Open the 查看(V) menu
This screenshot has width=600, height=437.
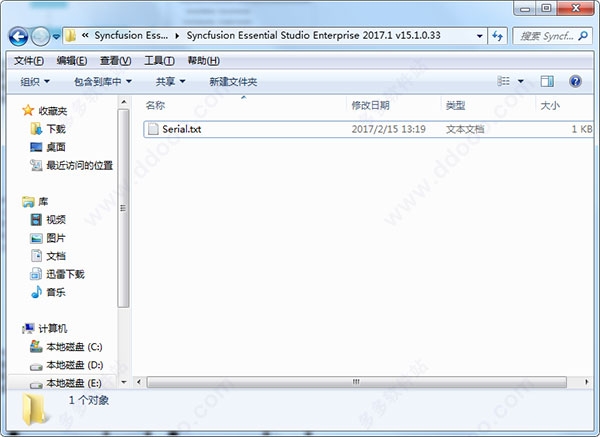(x=116, y=60)
